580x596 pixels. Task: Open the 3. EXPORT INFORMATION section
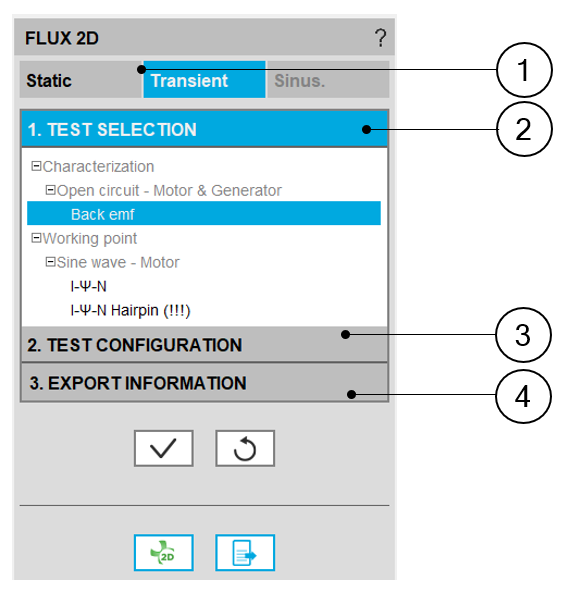pyautogui.click(x=204, y=383)
